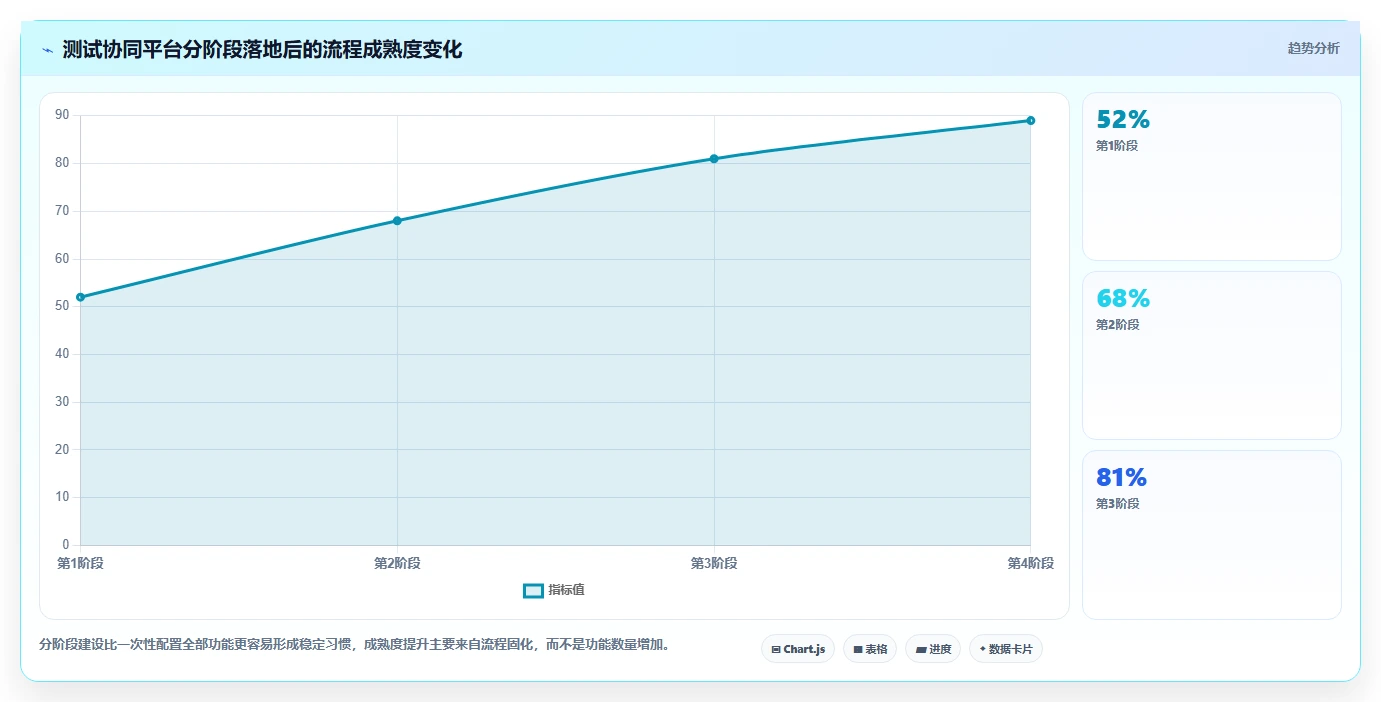Click y-axis tick label 90
This screenshot has width=1381, height=702.
(63, 115)
